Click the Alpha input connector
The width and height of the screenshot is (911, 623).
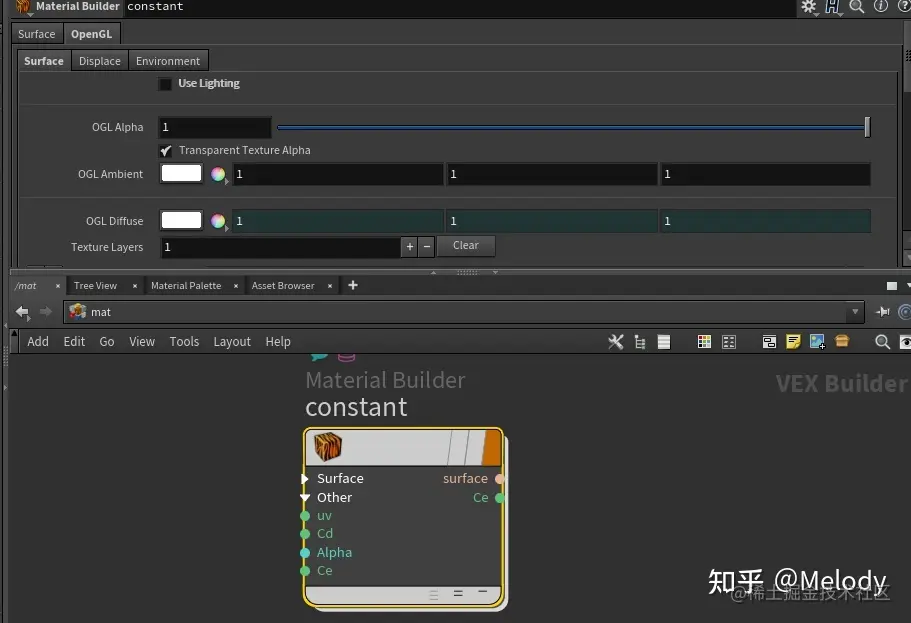[x=305, y=553]
